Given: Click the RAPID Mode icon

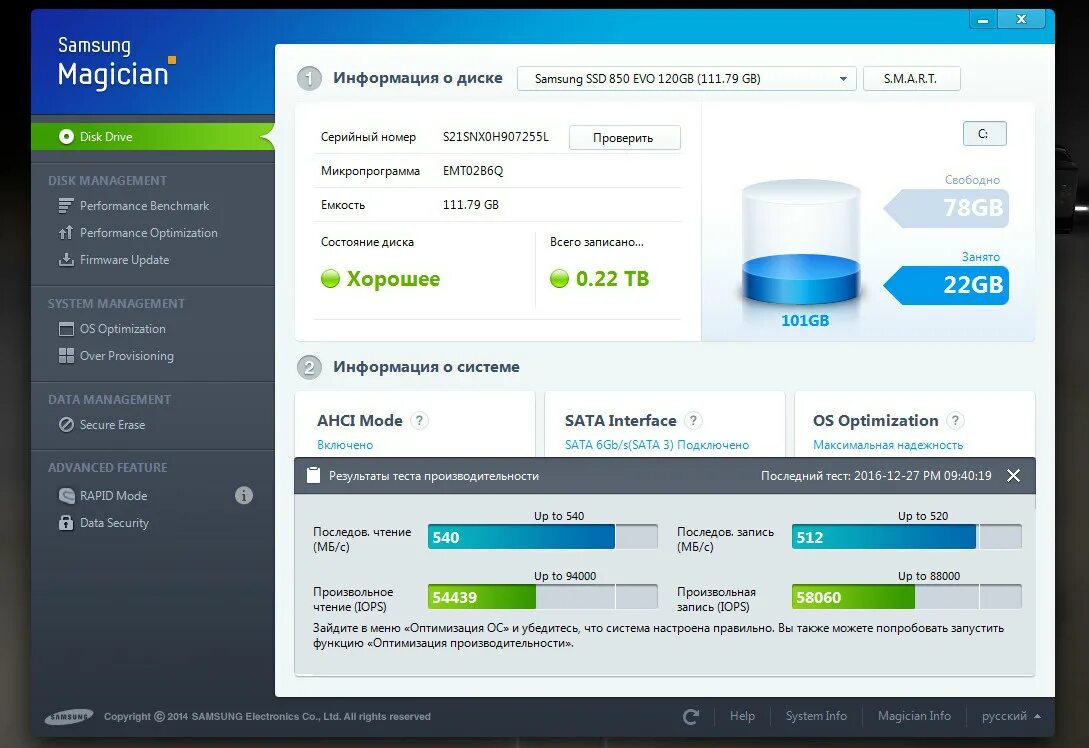Looking at the screenshot, I should (x=66, y=495).
